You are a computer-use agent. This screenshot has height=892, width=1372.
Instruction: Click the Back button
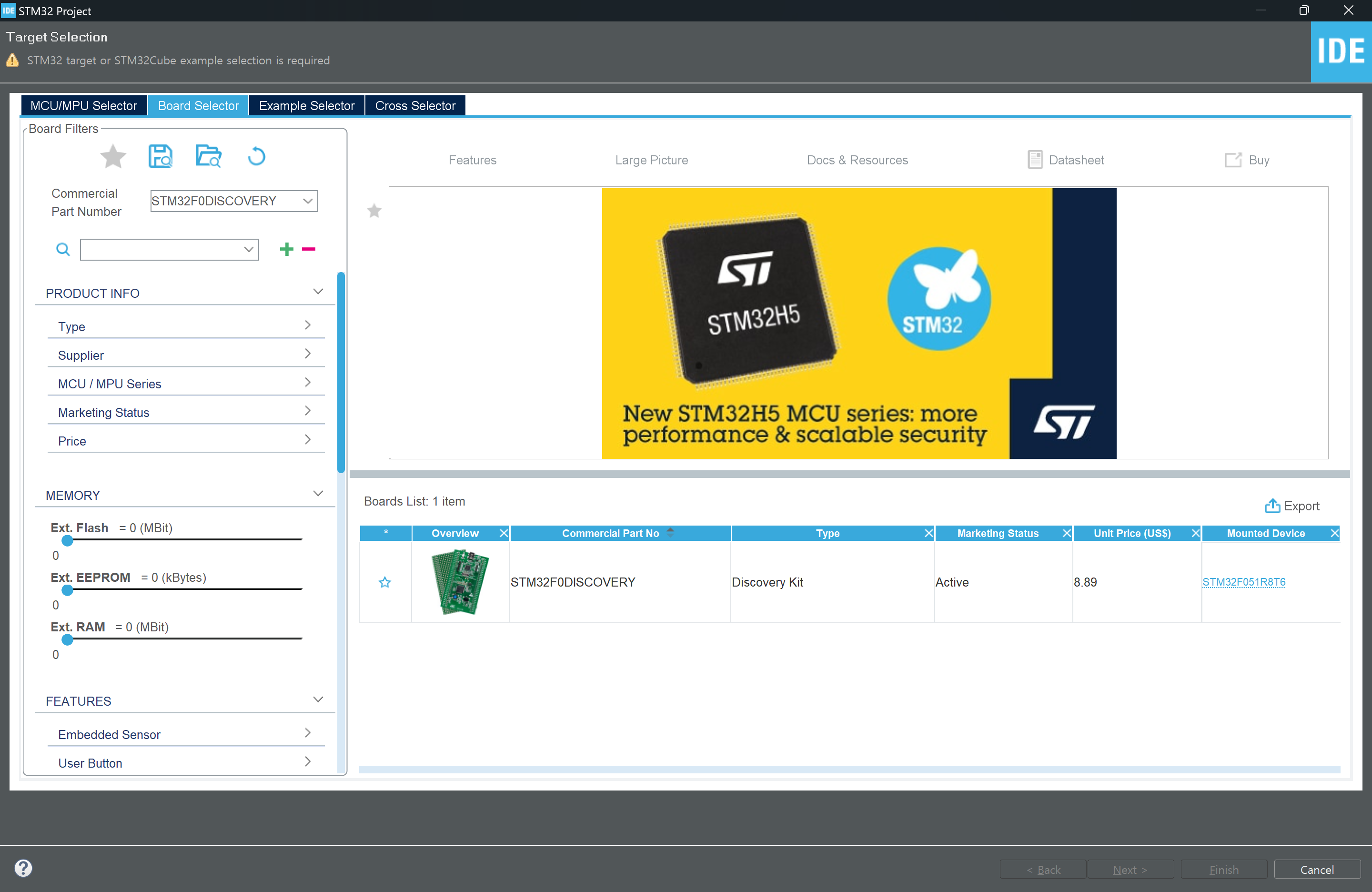(x=1043, y=869)
